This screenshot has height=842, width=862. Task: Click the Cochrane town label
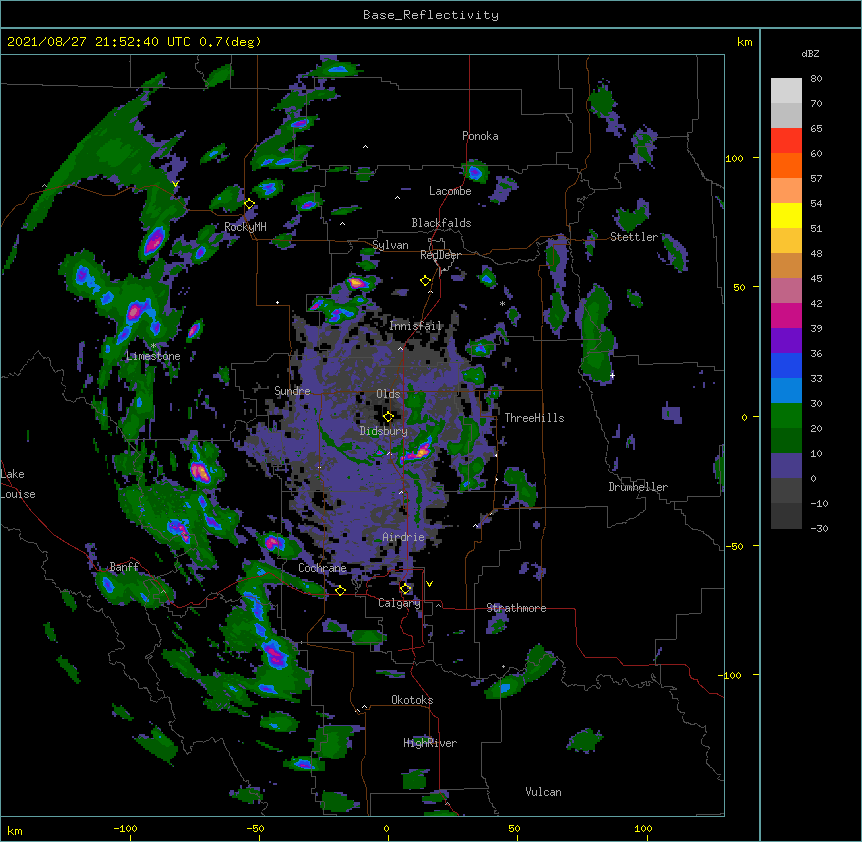point(323,568)
